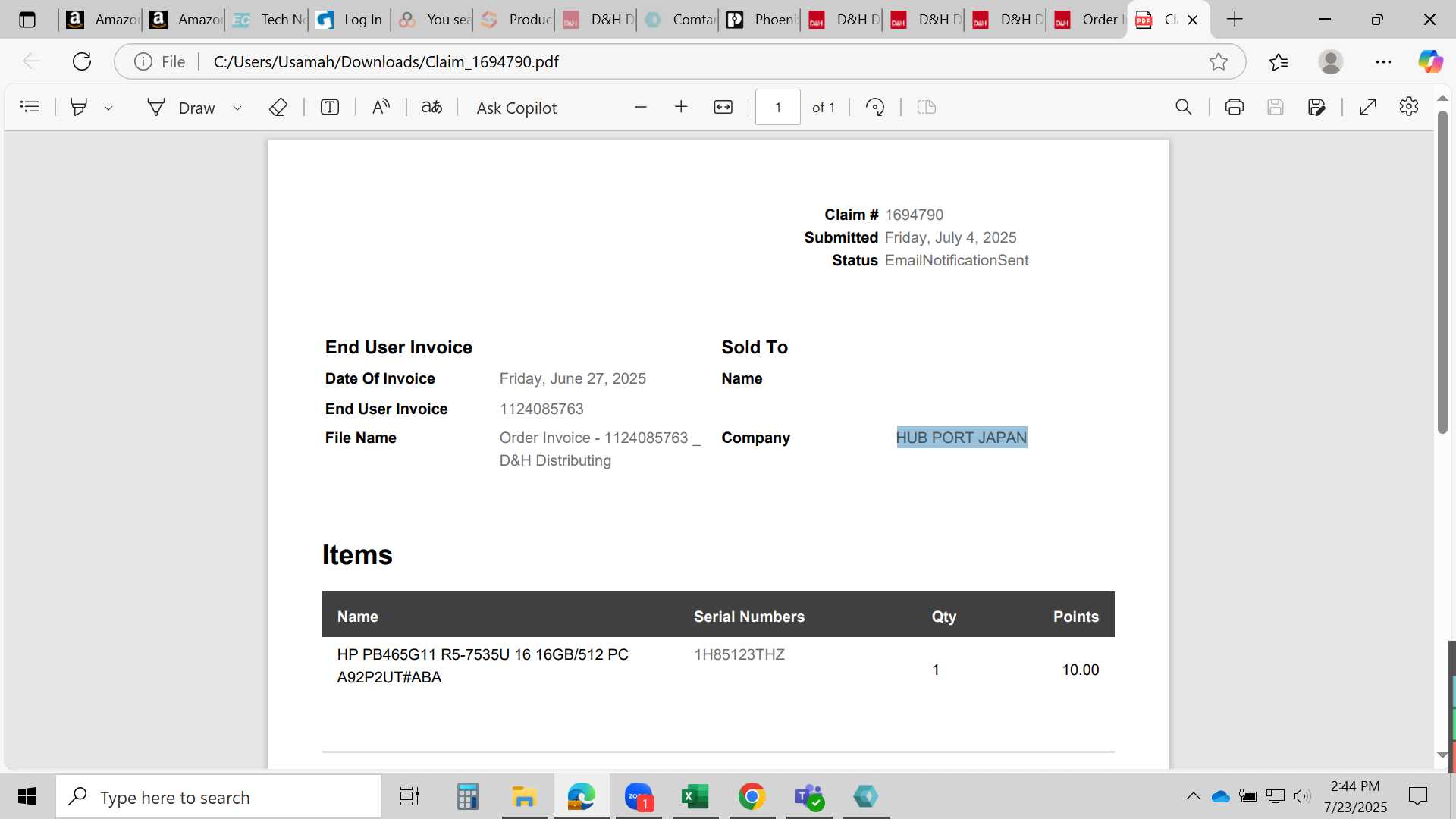Open Task View on taskbar
The height and width of the screenshot is (819, 1456).
click(409, 796)
